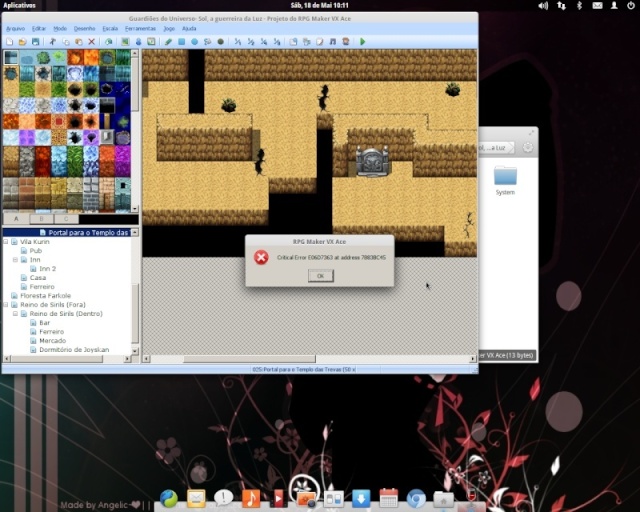Click the Cut toolbar icon
This screenshot has height=512, width=640.
(x=53, y=42)
